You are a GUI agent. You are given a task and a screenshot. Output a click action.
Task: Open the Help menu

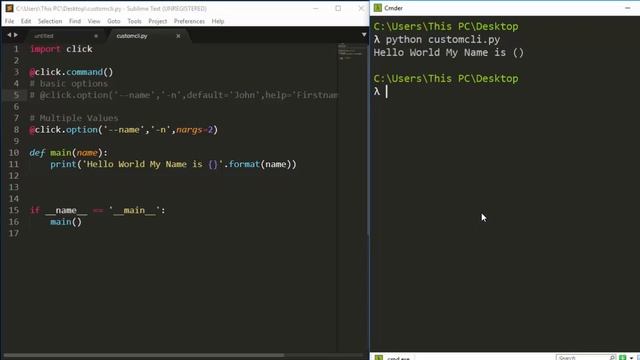click(218, 21)
